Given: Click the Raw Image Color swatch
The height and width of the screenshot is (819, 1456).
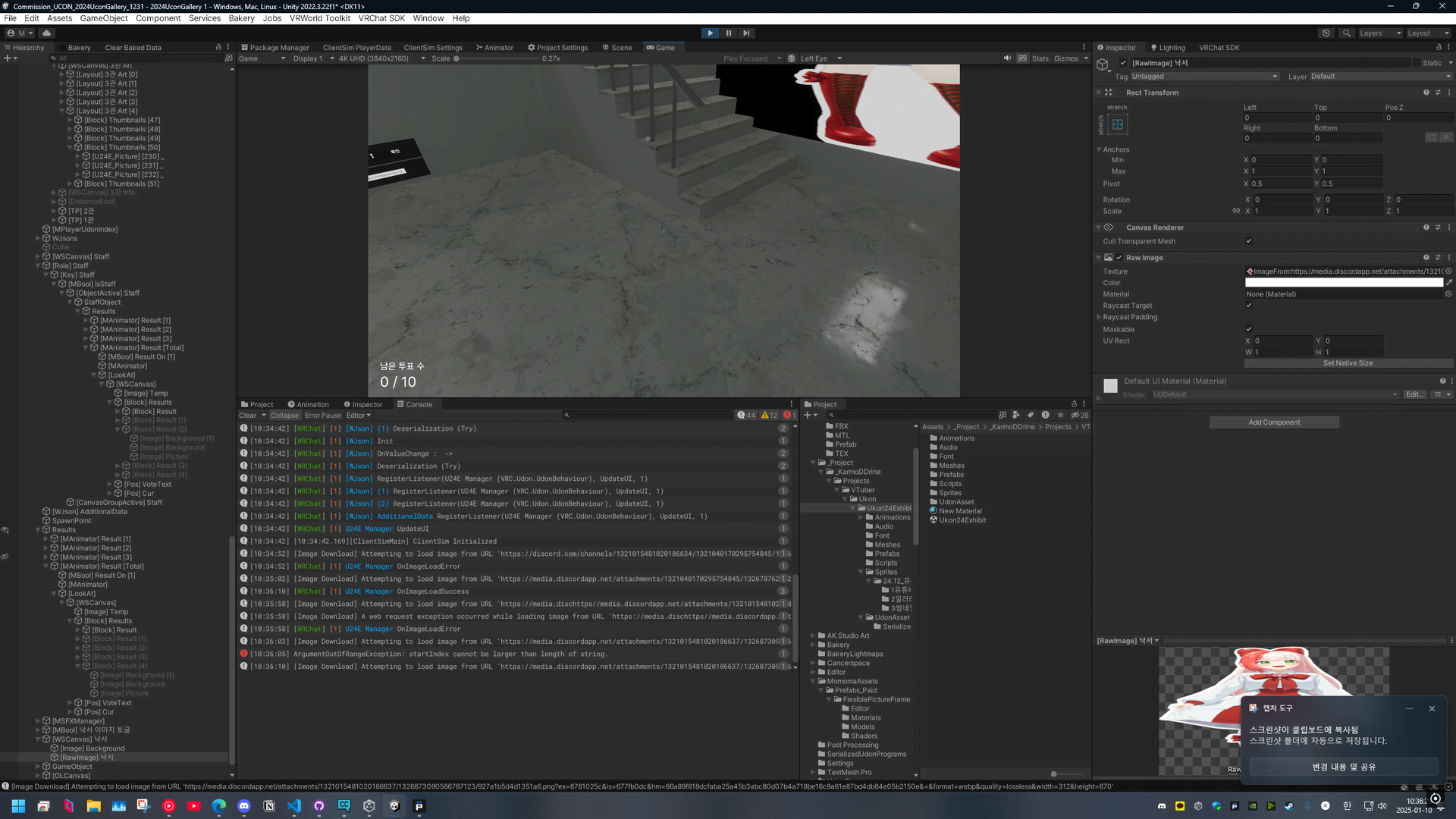Looking at the screenshot, I should (1344, 283).
